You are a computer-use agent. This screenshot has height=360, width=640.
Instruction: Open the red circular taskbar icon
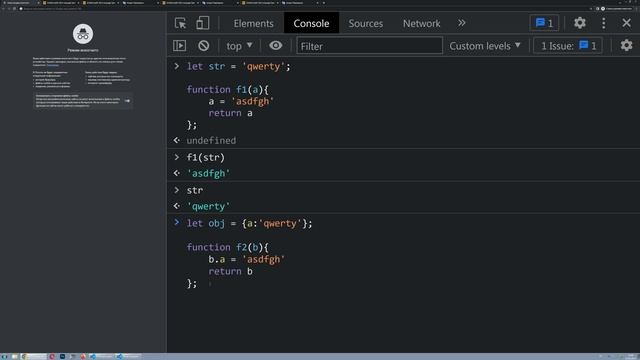[52, 356]
